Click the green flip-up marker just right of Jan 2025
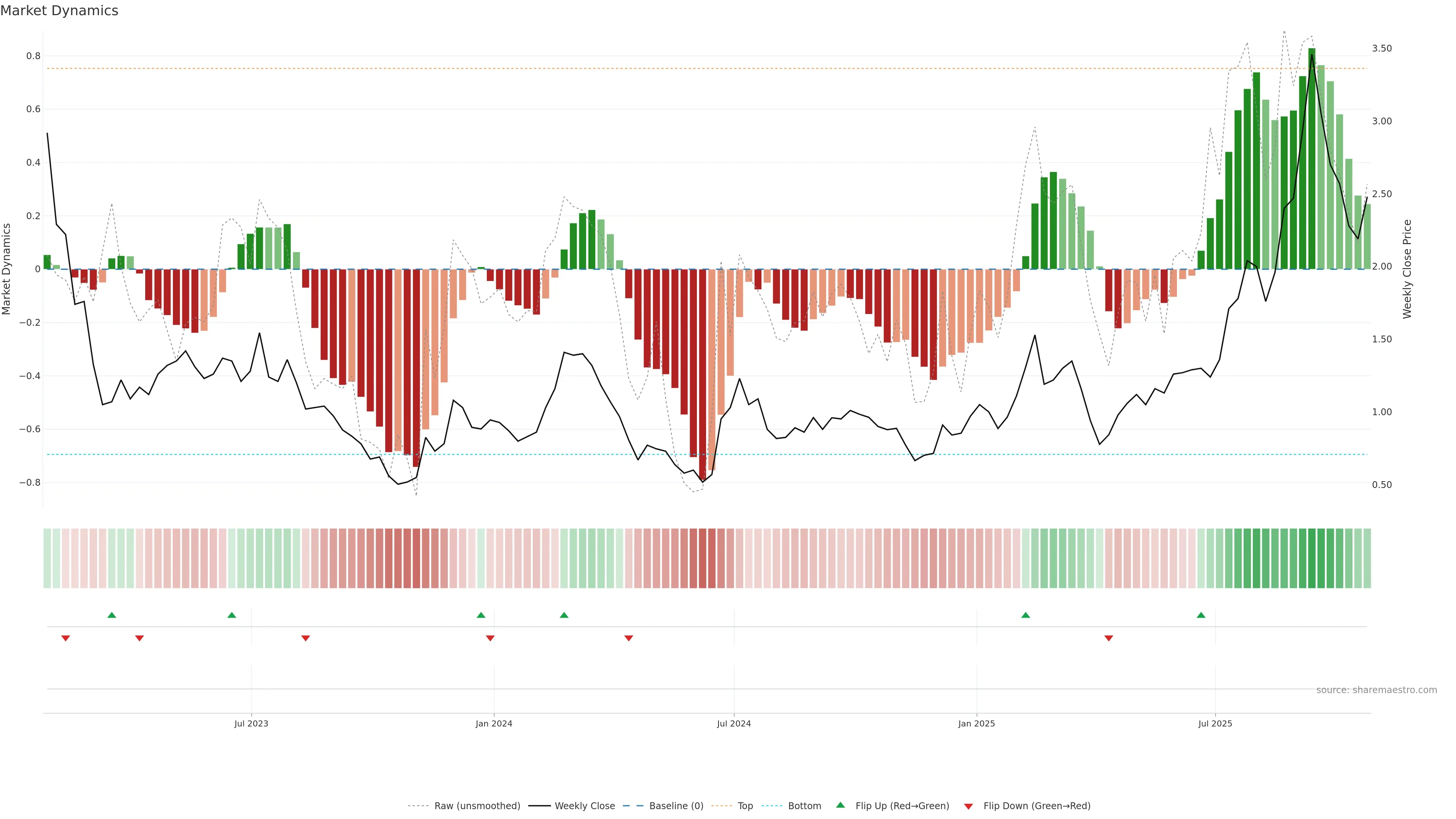Viewport: 1456px width, 819px height. pyautogui.click(x=1026, y=615)
